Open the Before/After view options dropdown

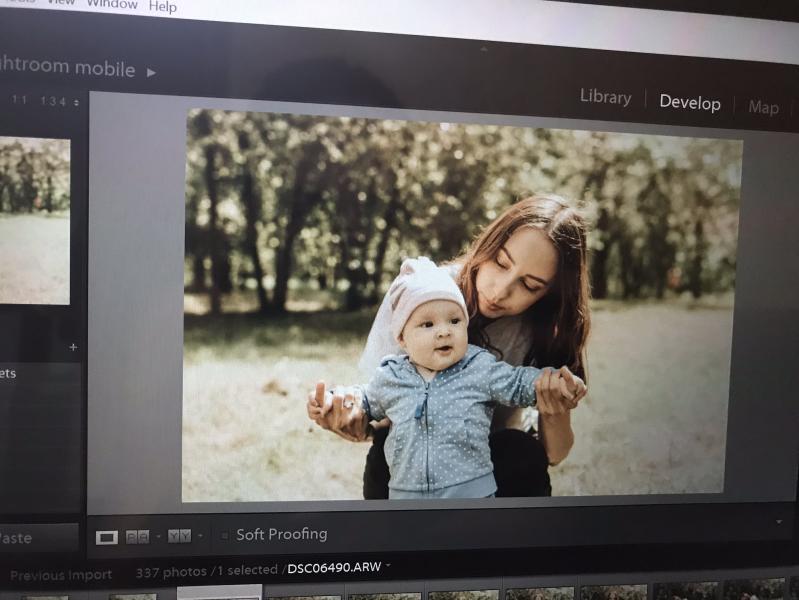(x=199, y=536)
